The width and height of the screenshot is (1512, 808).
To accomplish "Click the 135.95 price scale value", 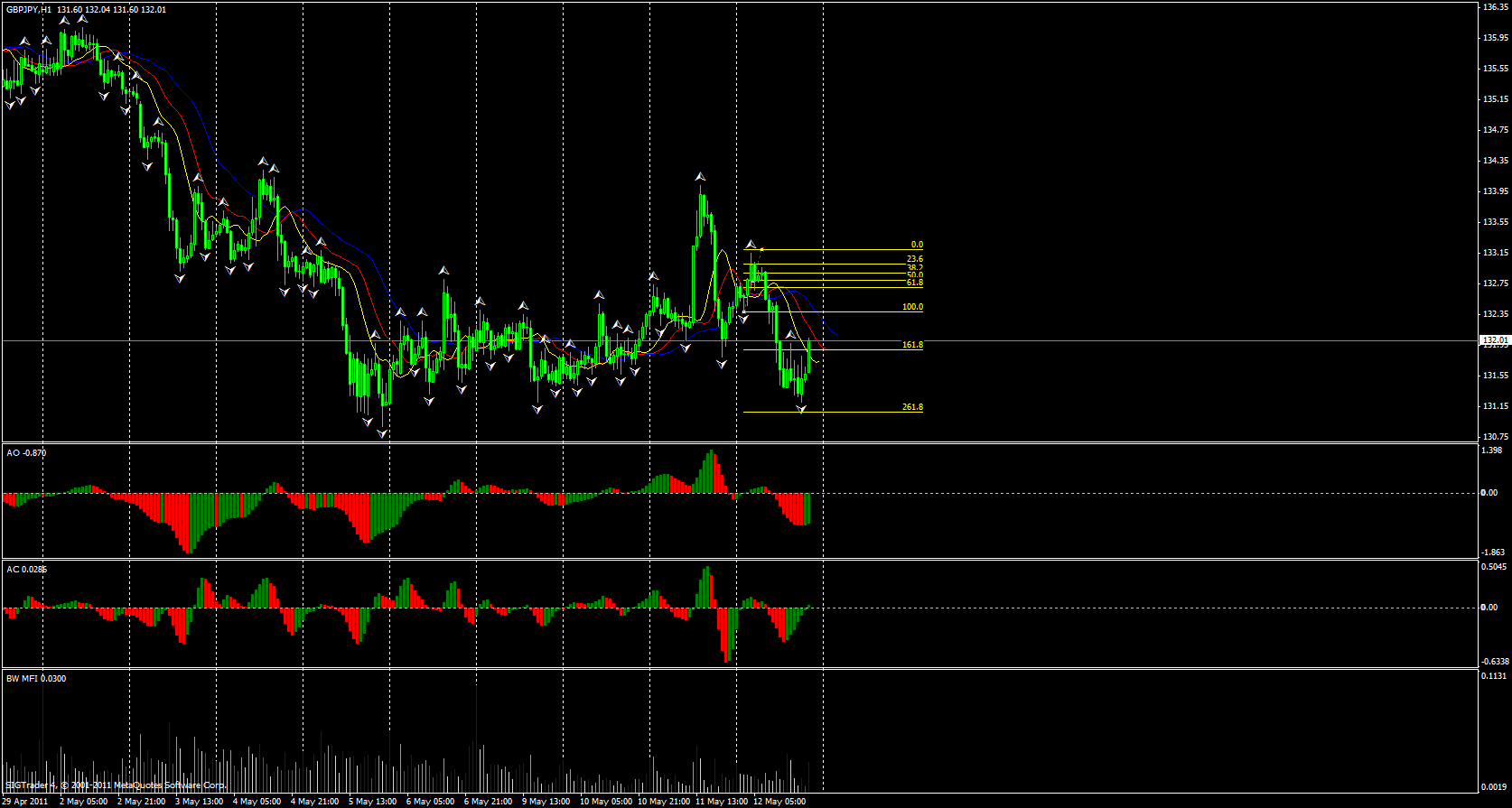I will point(1496,38).
